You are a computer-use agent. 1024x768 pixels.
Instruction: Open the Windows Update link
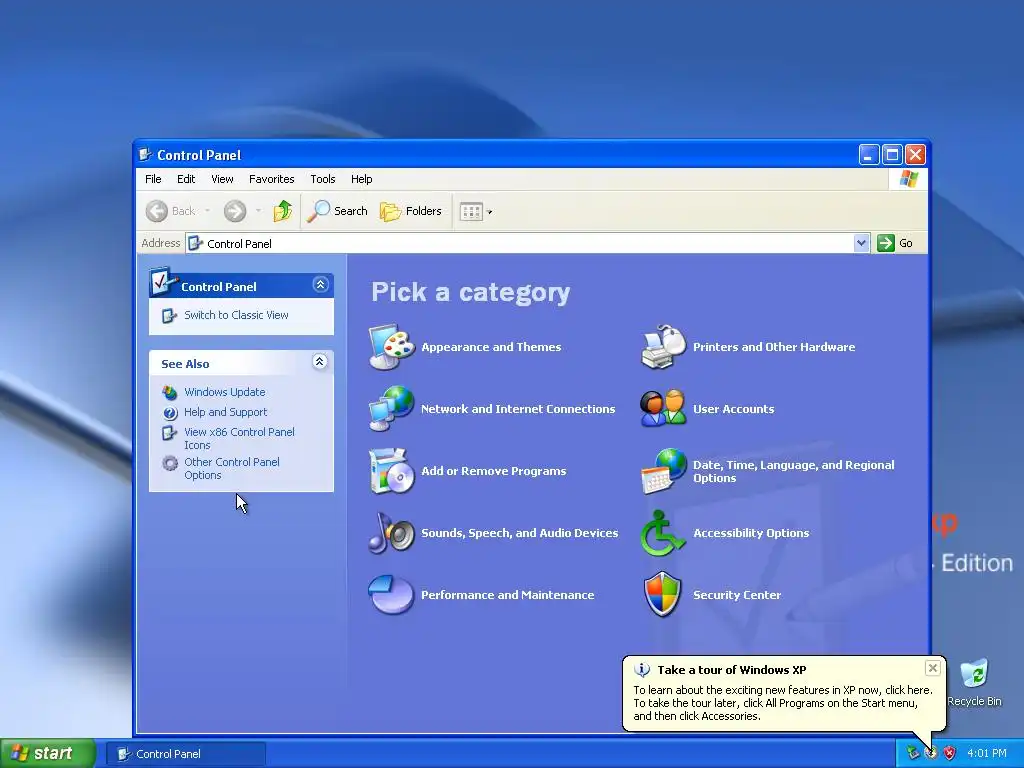click(x=225, y=392)
